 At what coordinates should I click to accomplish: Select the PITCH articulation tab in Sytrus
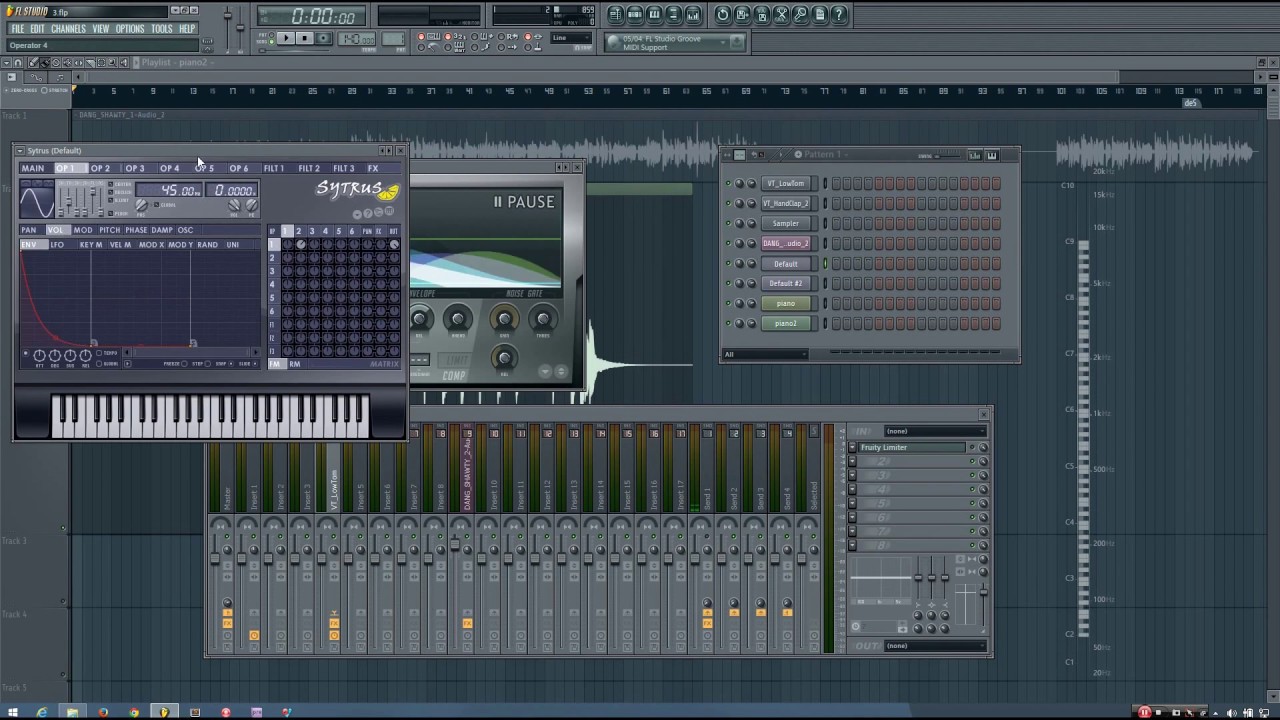(x=109, y=230)
